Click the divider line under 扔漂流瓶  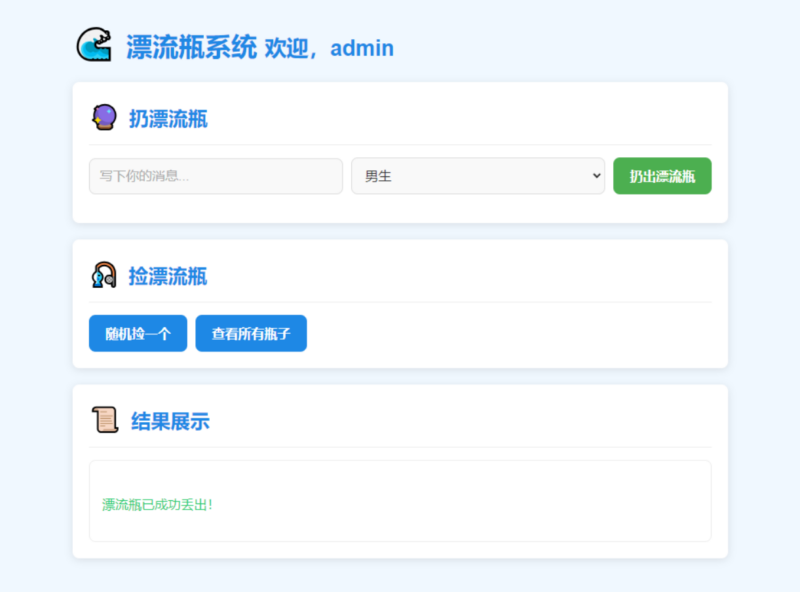pos(400,145)
